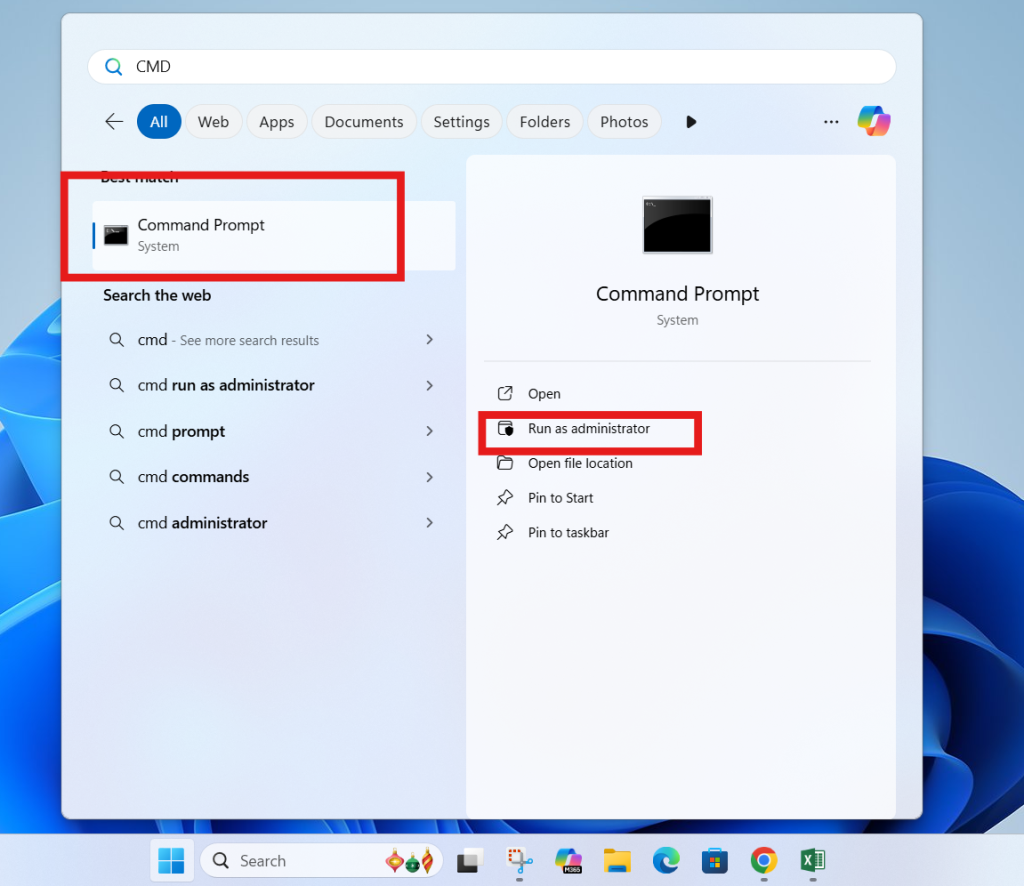This screenshot has height=886, width=1024.
Task: Switch to the Apps filter tab
Action: [x=276, y=121]
